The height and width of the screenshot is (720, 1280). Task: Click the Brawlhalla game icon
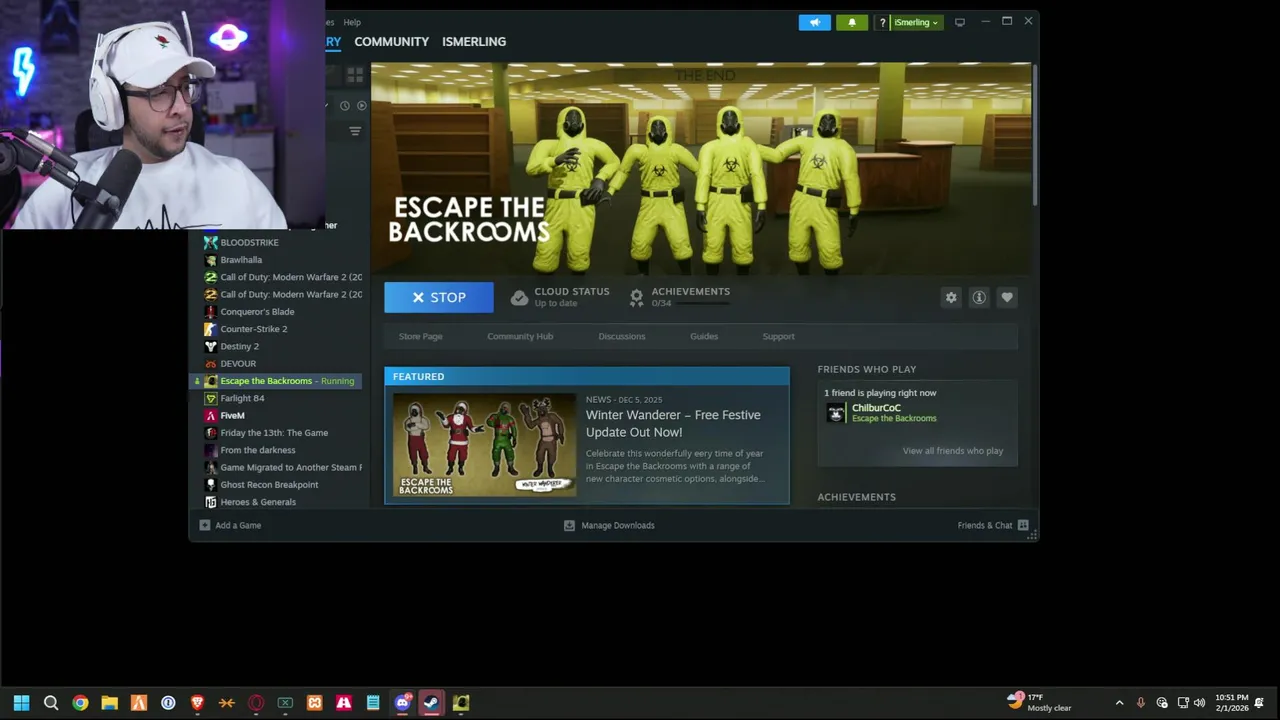point(210,260)
